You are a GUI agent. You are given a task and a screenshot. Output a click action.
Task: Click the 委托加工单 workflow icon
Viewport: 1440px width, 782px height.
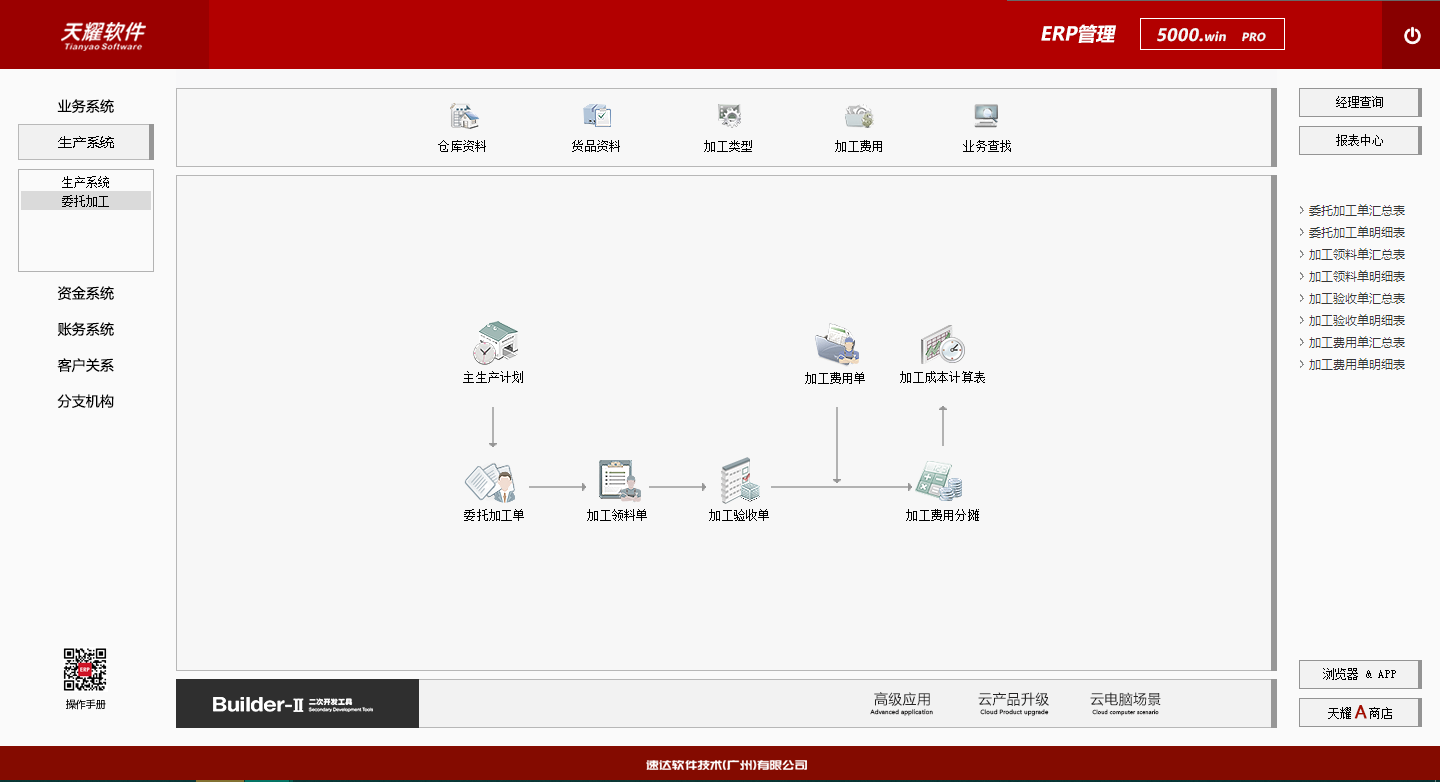tap(492, 490)
